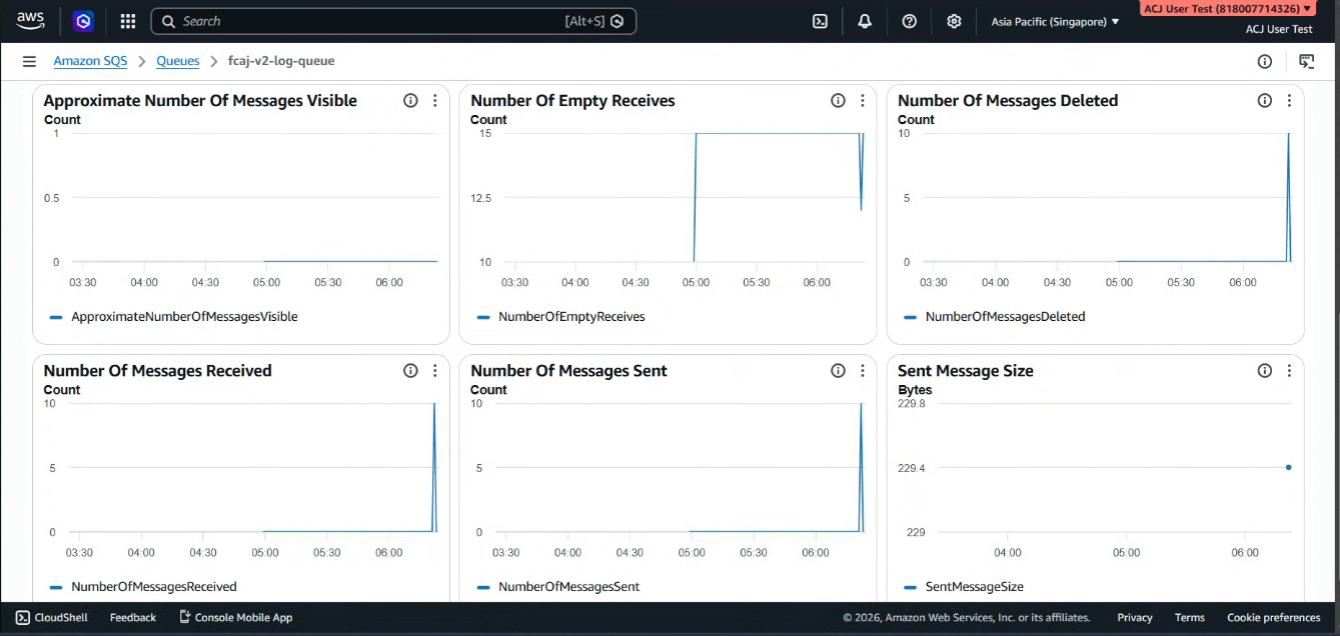Show info for Number Of Messages Received
The height and width of the screenshot is (636, 1340).
(410, 370)
